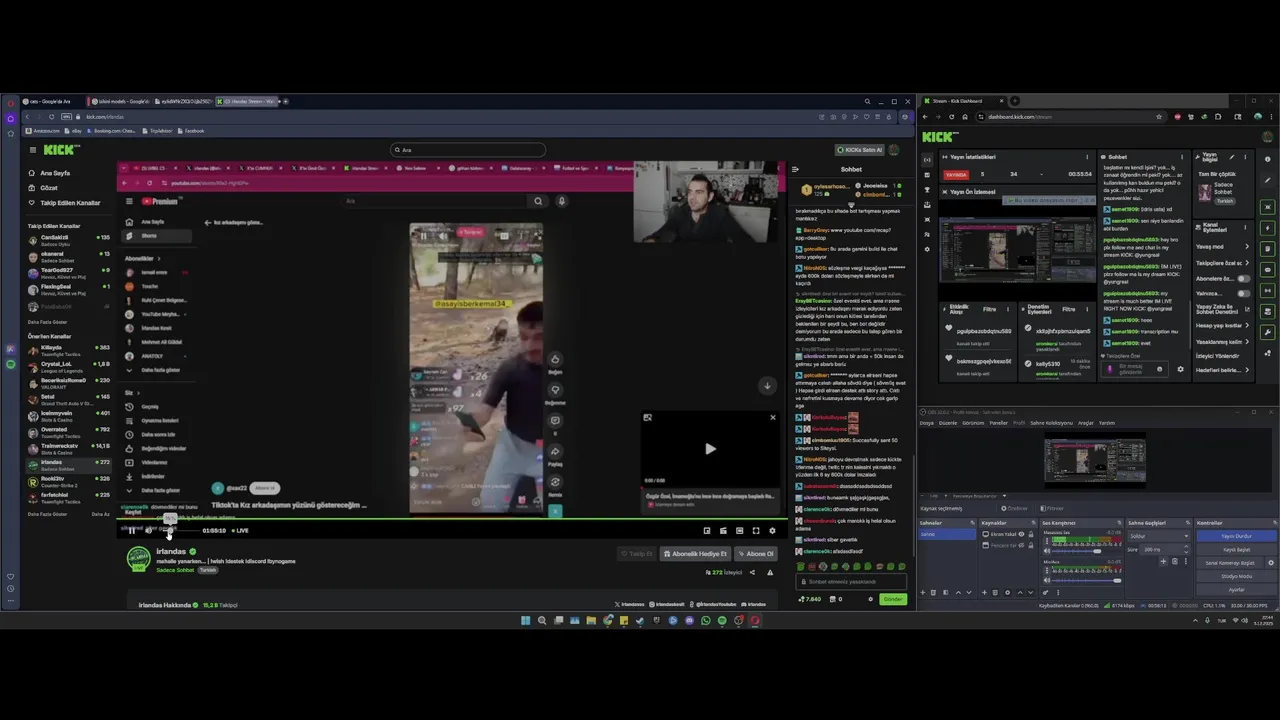The height and width of the screenshot is (720, 1280).
Task: Collapse recommended channels with Daha Az
Action: point(100,514)
